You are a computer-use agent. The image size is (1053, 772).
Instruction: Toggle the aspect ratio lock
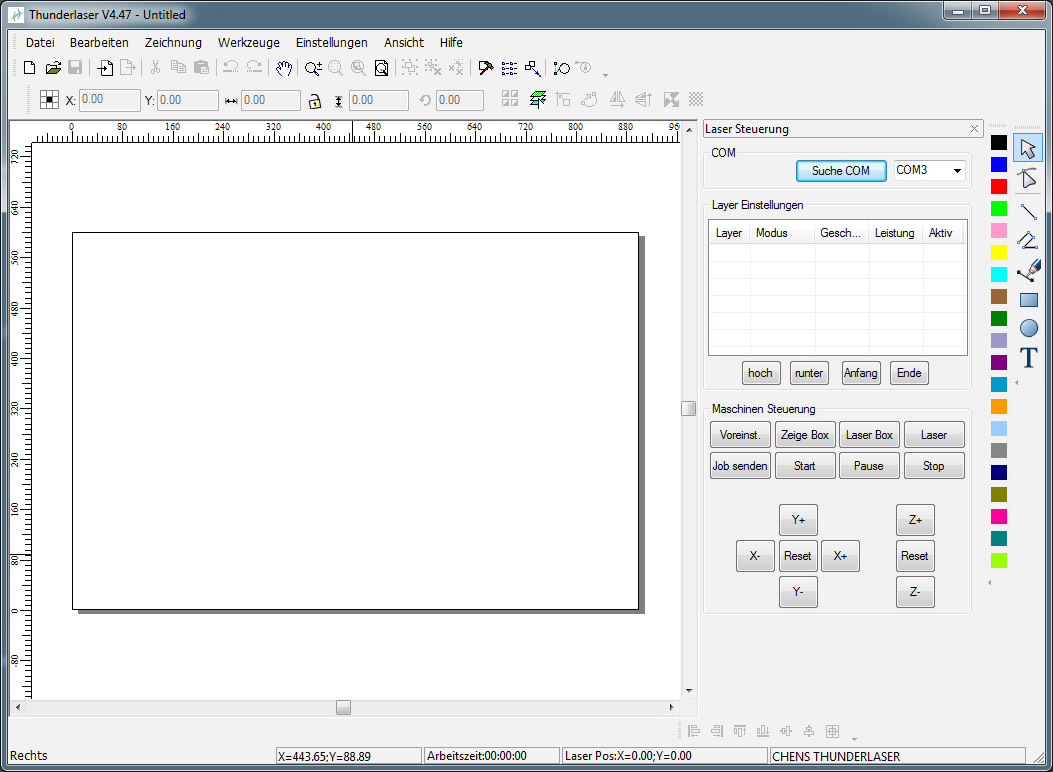[x=314, y=100]
